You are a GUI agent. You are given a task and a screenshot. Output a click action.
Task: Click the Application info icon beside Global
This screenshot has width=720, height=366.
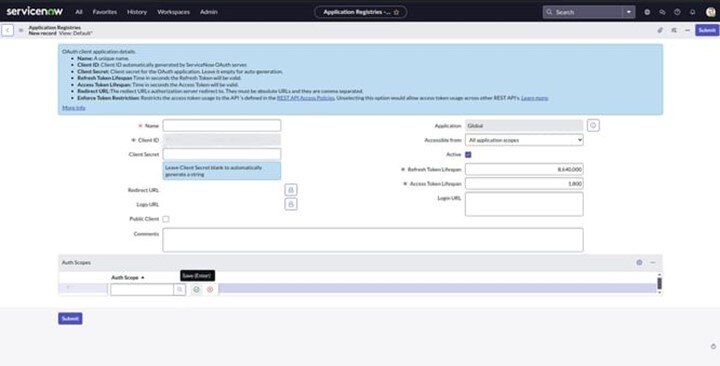pyautogui.click(x=593, y=125)
